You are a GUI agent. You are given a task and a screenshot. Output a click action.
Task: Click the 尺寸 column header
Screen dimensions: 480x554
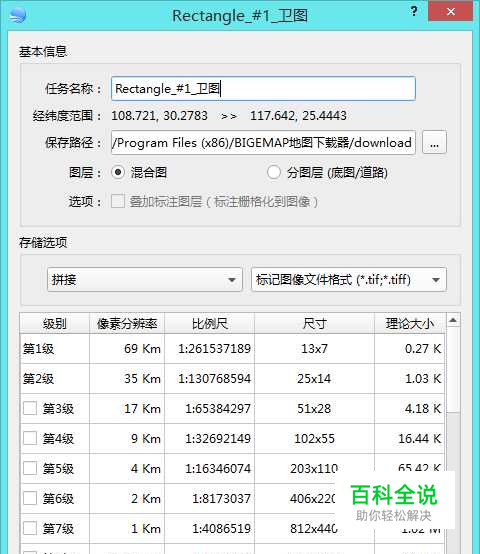coord(314,323)
